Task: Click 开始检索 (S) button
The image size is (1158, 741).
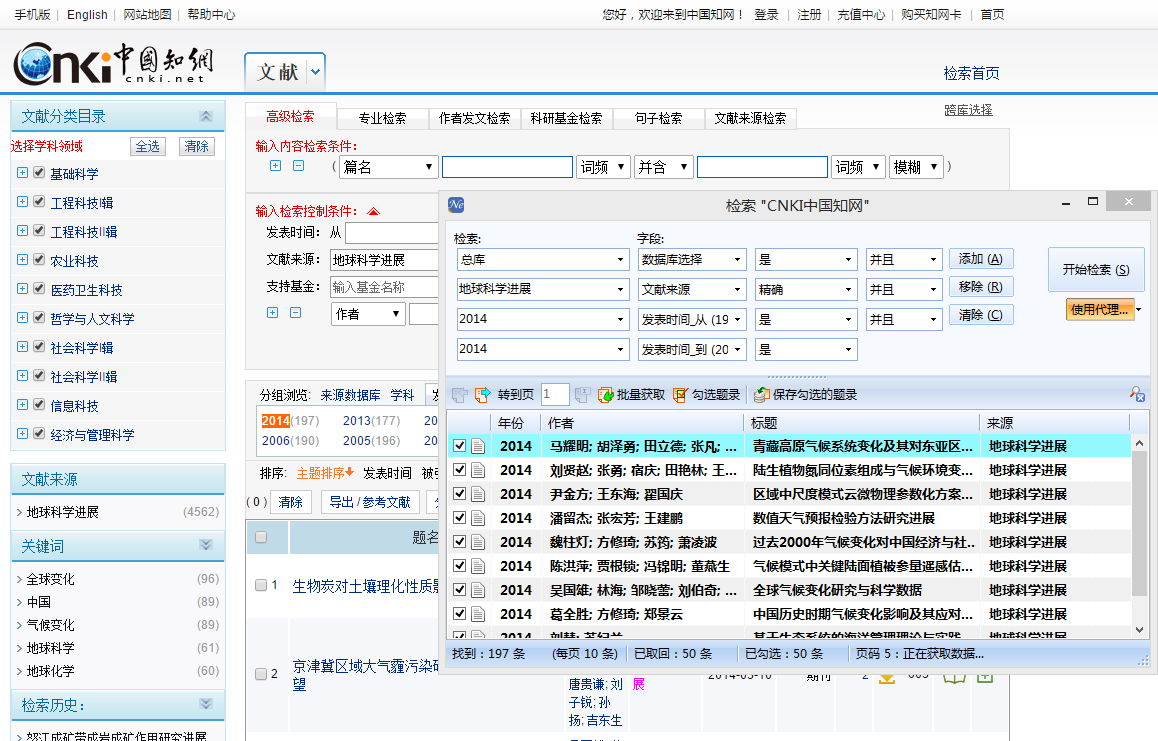Action: pos(1096,270)
